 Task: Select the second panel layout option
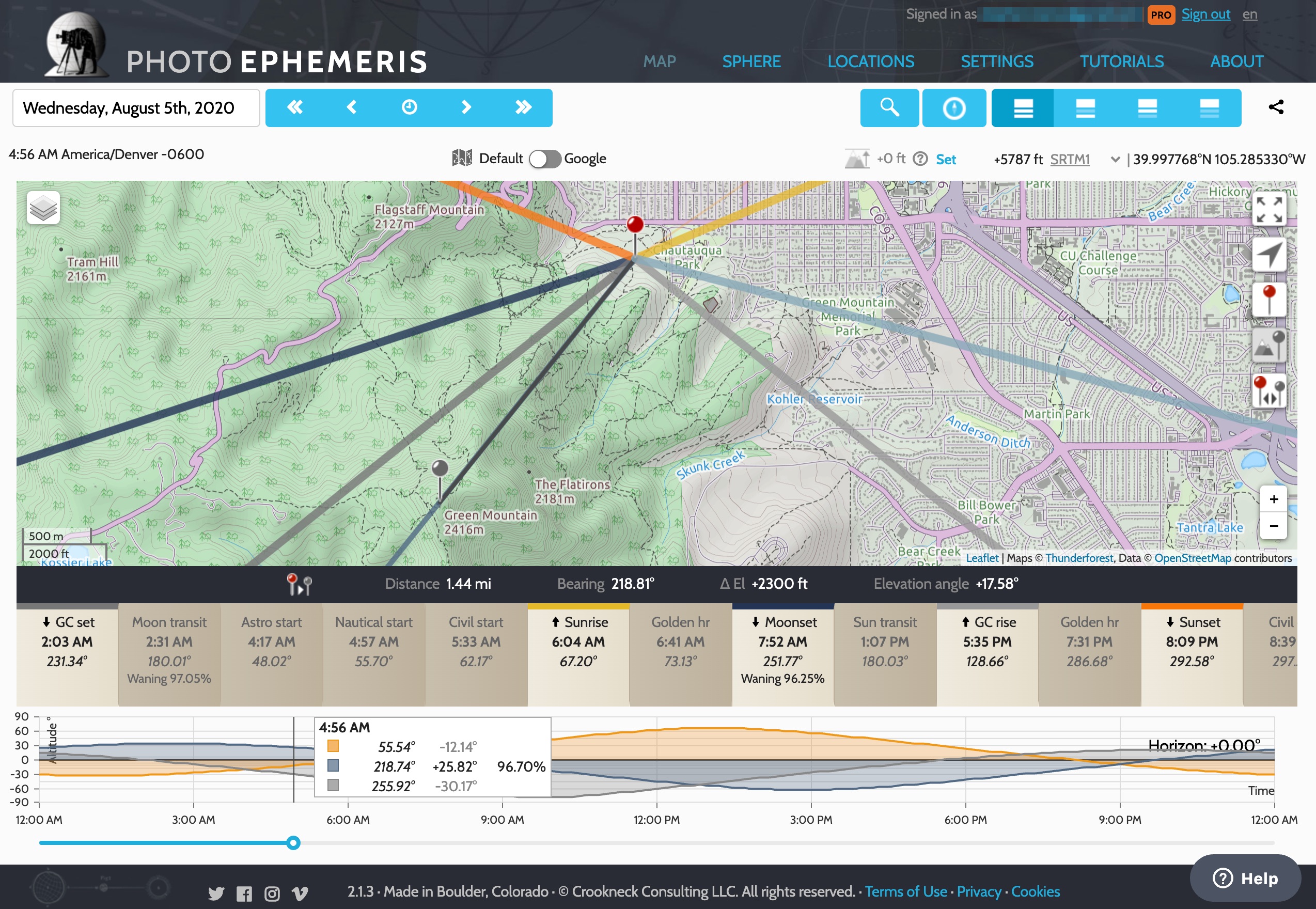[x=1085, y=107]
